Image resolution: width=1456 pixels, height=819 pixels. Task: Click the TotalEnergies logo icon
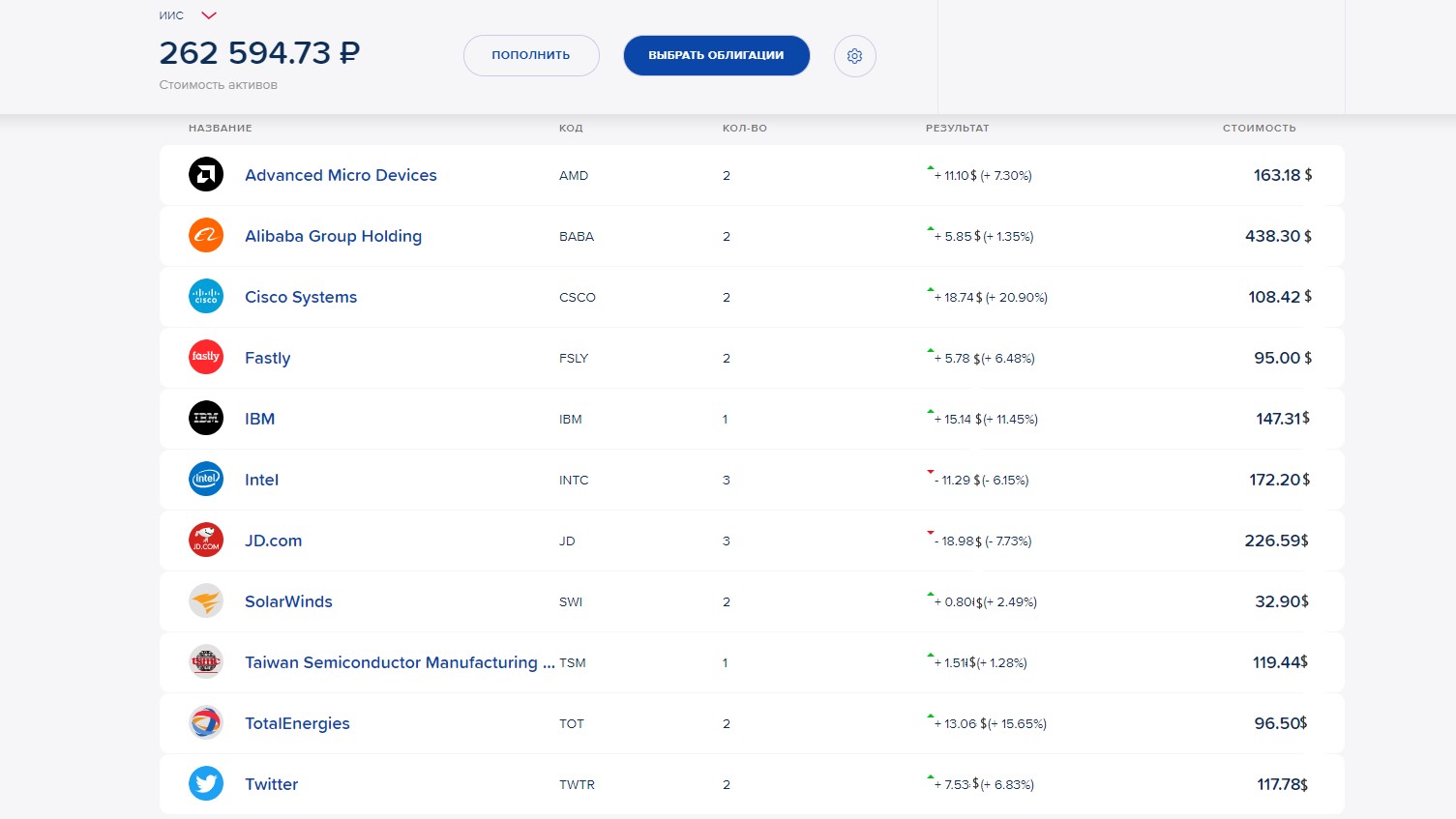[206, 722]
